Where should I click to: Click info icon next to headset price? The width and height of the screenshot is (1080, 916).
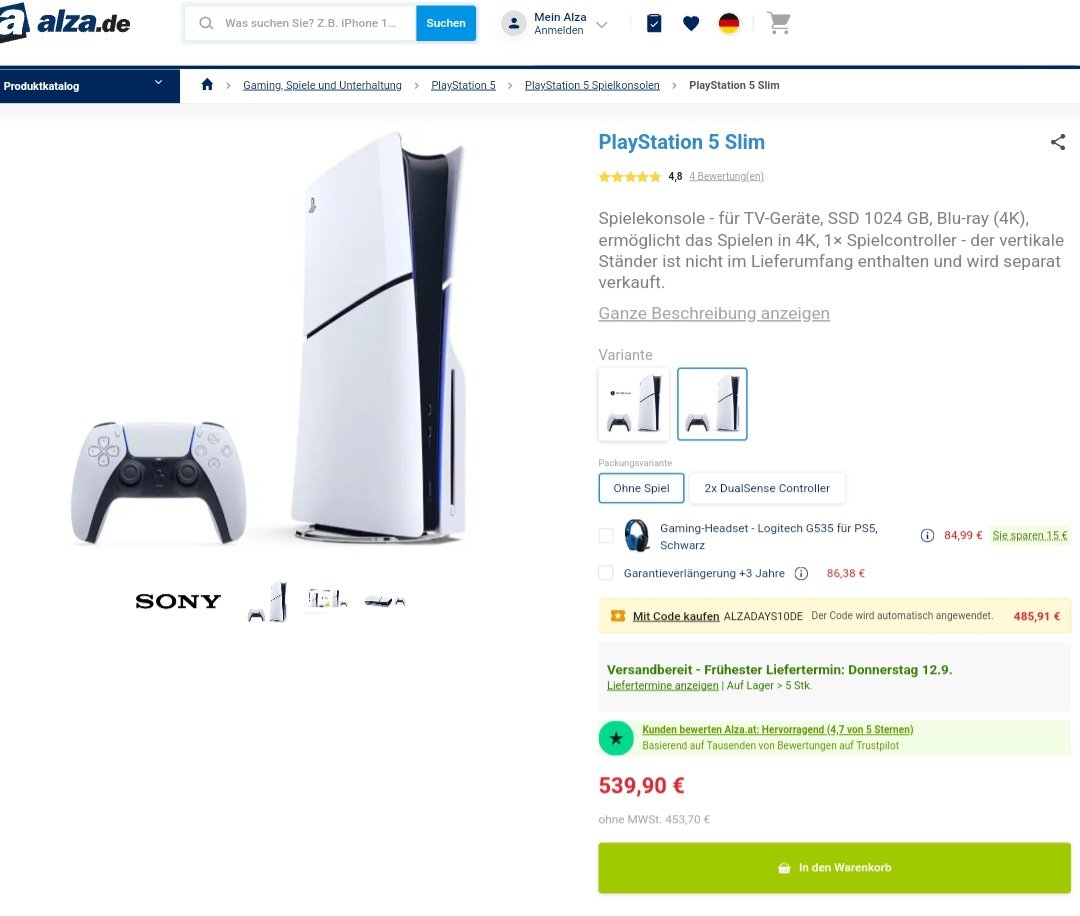click(927, 535)
